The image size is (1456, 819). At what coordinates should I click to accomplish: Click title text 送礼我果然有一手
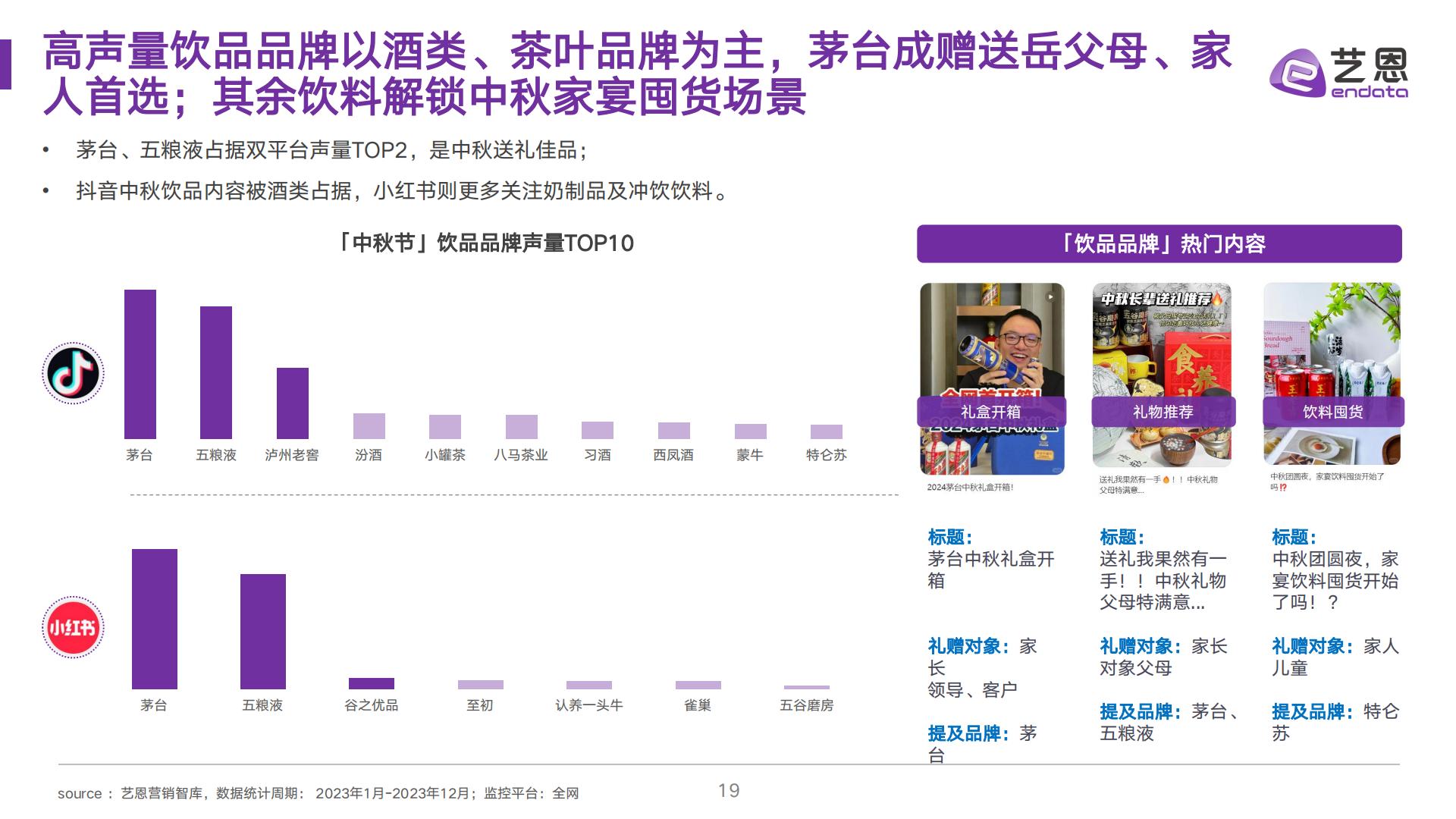[1163, 581]
